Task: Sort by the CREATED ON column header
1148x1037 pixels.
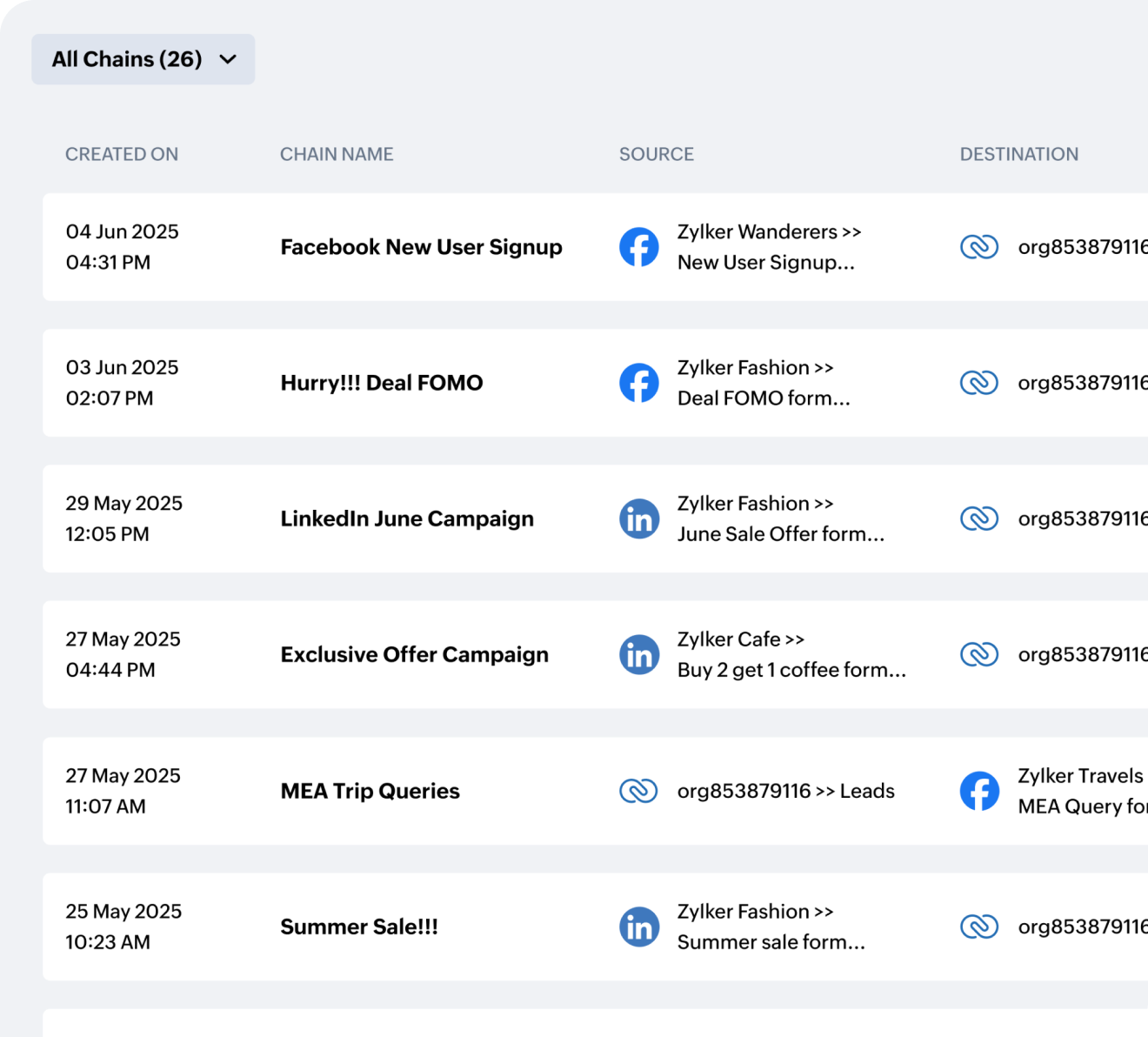Action: [x=122, y=153]
